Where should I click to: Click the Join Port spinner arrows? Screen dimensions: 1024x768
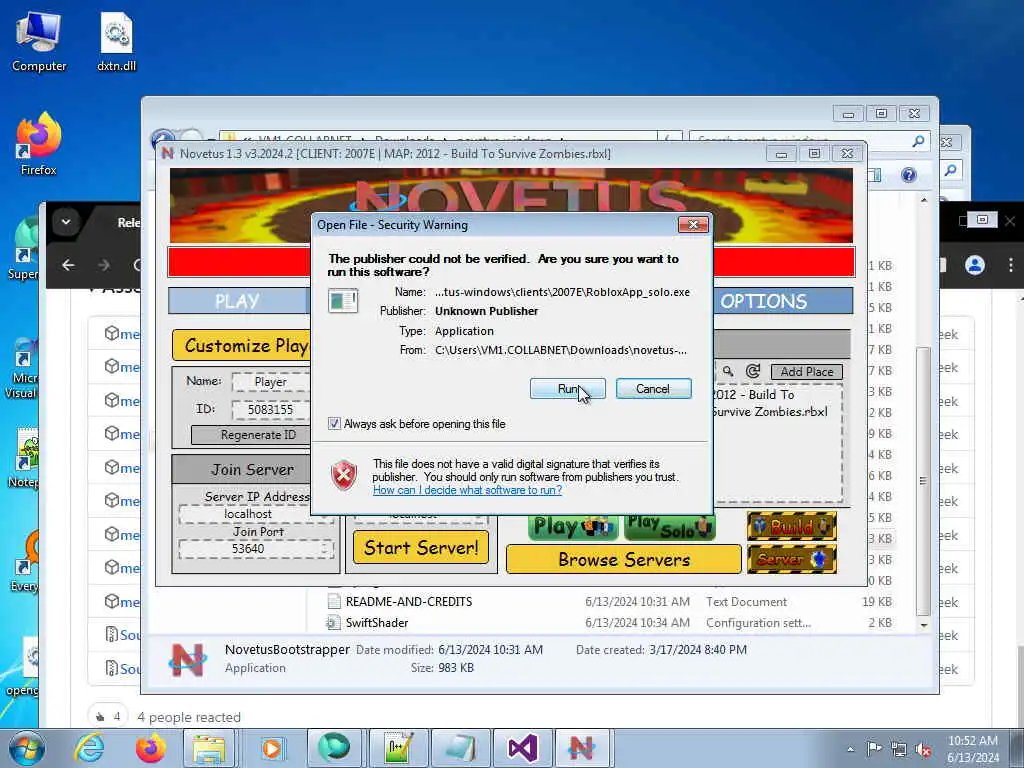point(325,549)
